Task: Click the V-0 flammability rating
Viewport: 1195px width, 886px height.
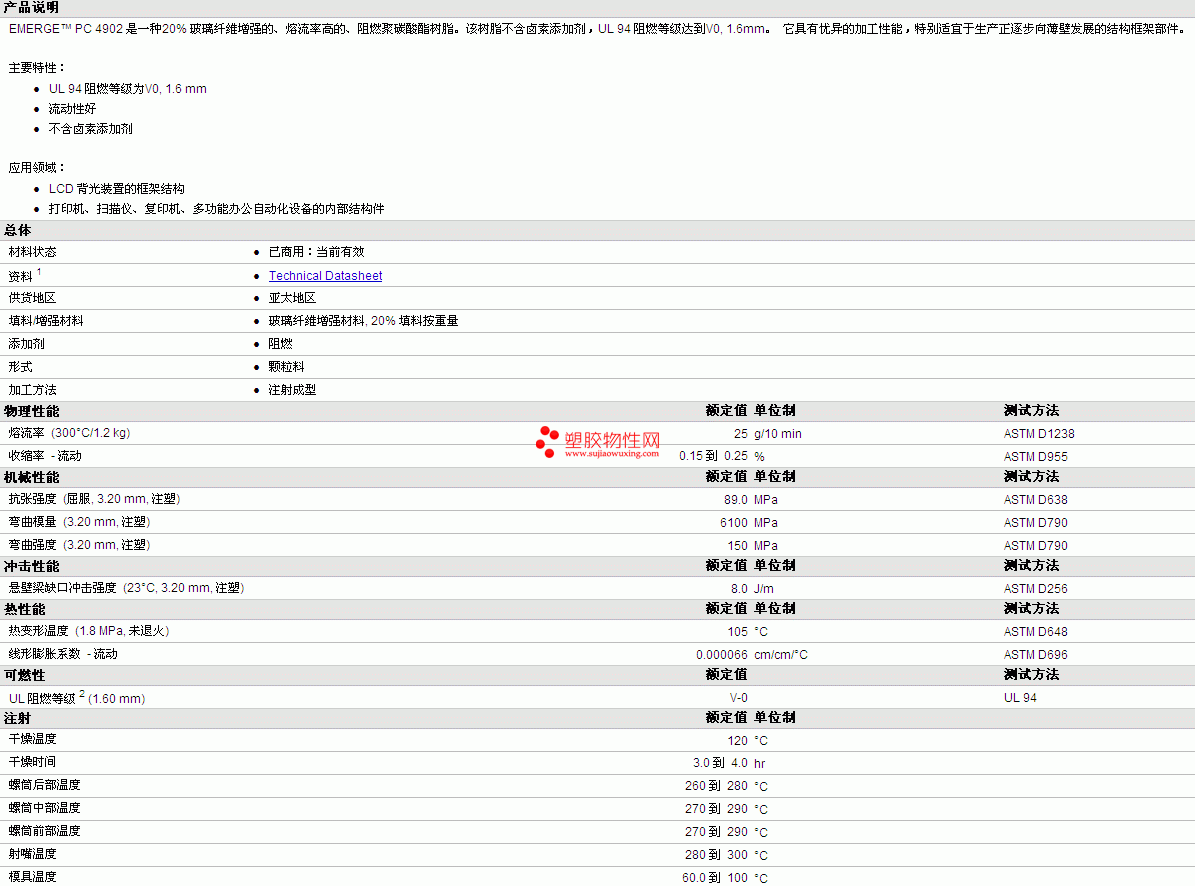Action: (x=738, y=698)
